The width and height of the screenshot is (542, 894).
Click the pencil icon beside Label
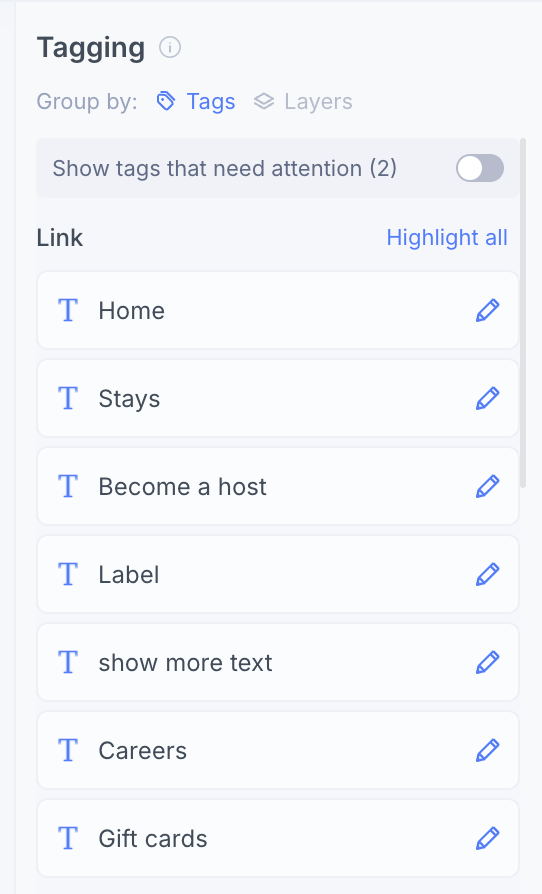pos(487,574)
